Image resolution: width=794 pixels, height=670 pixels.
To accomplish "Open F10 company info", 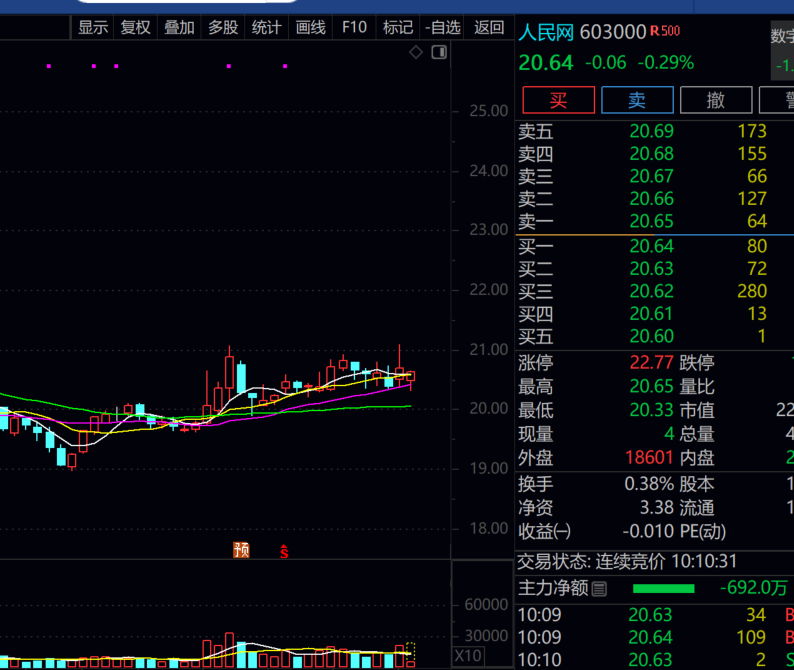I will click(354, 27).
